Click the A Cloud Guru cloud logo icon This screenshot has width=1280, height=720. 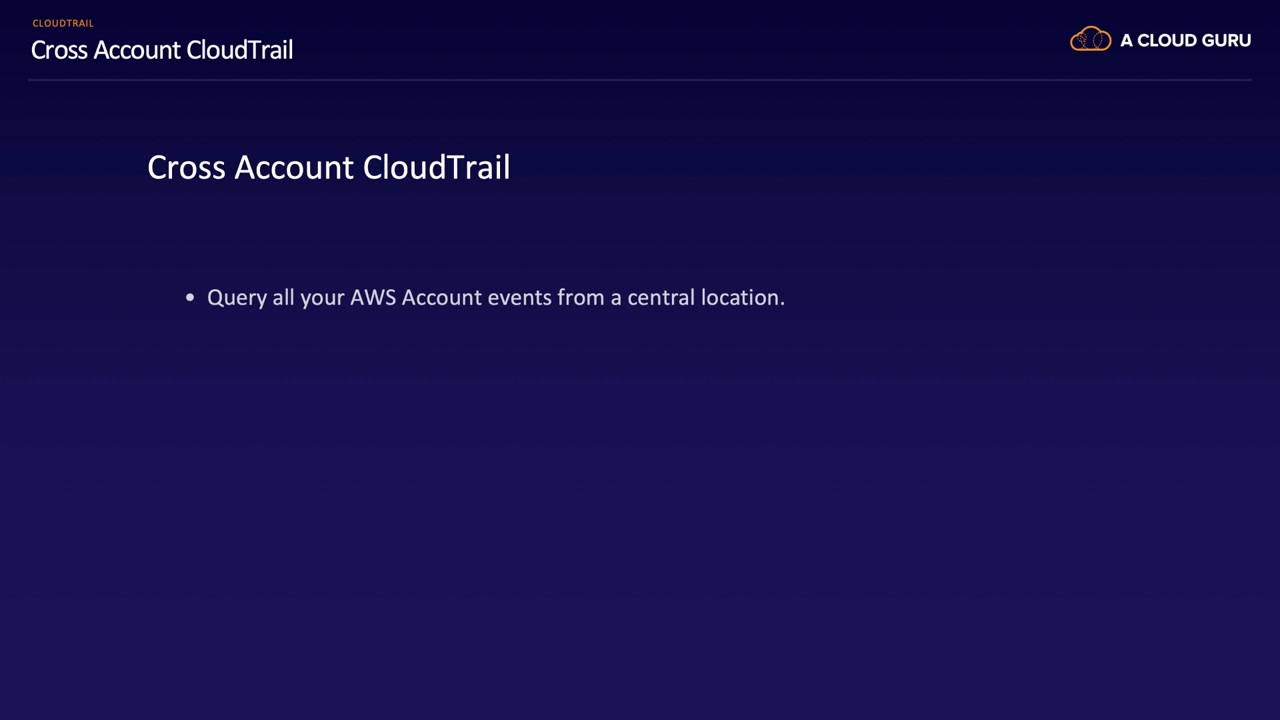(1090, 40)
